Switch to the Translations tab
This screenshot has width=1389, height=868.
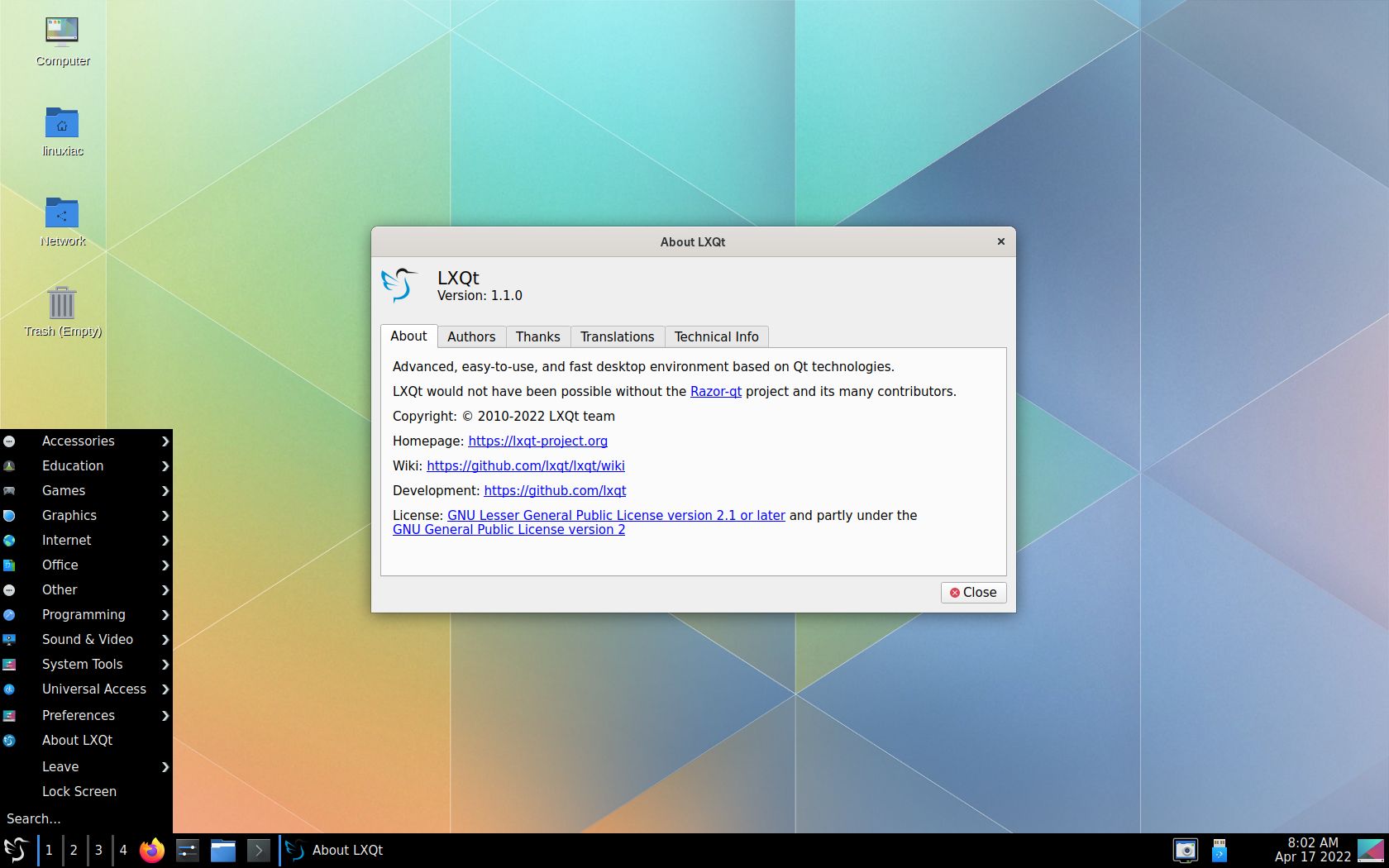(x=618, y=336)
